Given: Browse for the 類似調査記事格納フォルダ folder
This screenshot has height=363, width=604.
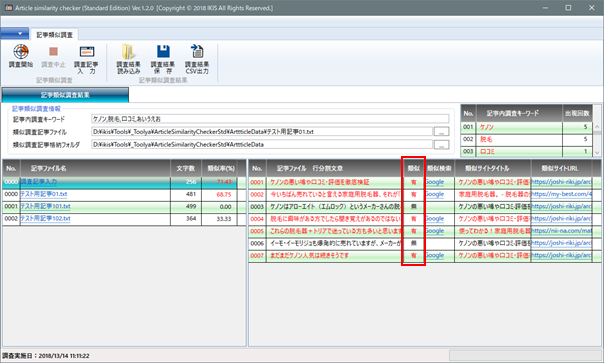Looking at the screenshot, I should (x=441, y=145).
